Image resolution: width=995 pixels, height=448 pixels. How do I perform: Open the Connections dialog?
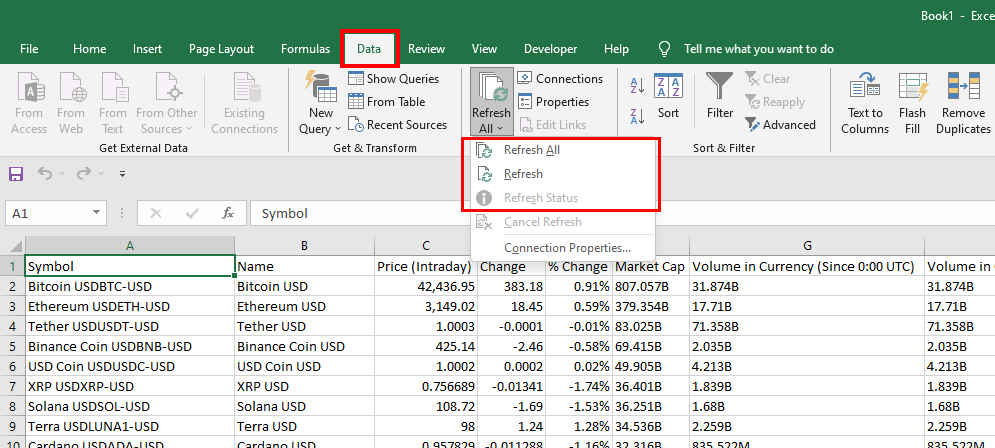point(560,79)
